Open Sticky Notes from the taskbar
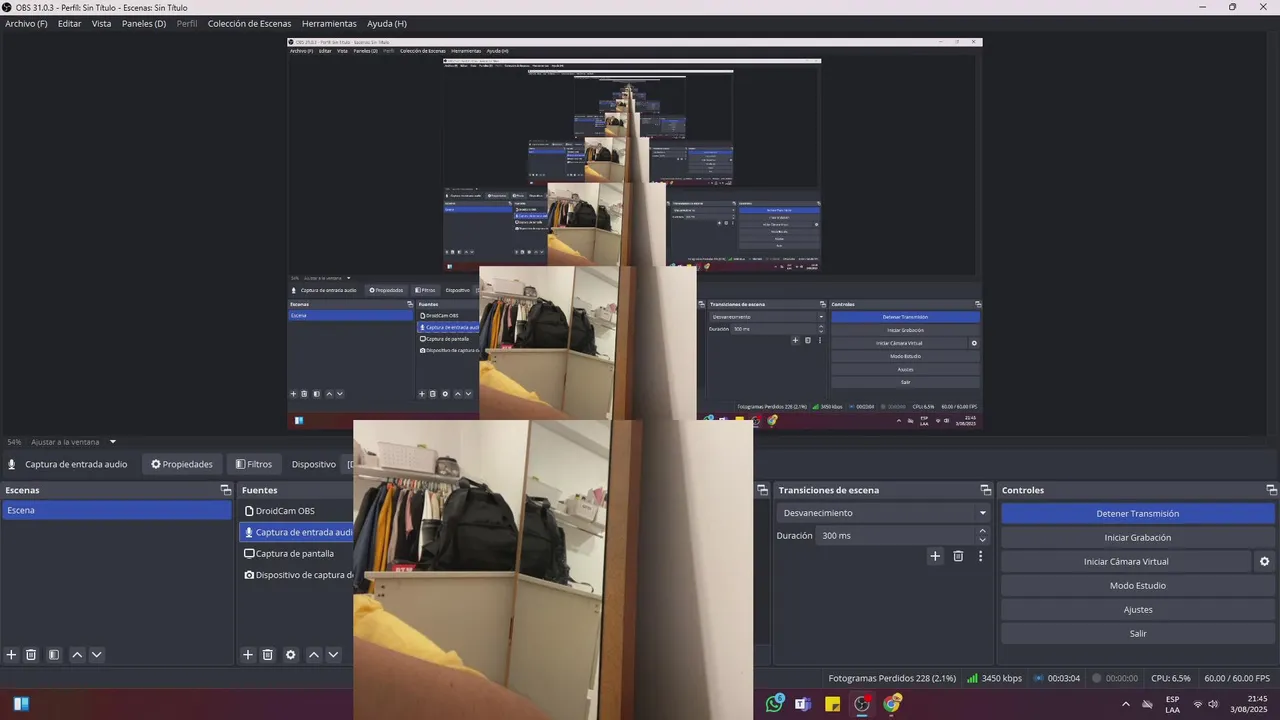The image size is (1280, 720). click(x=832, y=703)
